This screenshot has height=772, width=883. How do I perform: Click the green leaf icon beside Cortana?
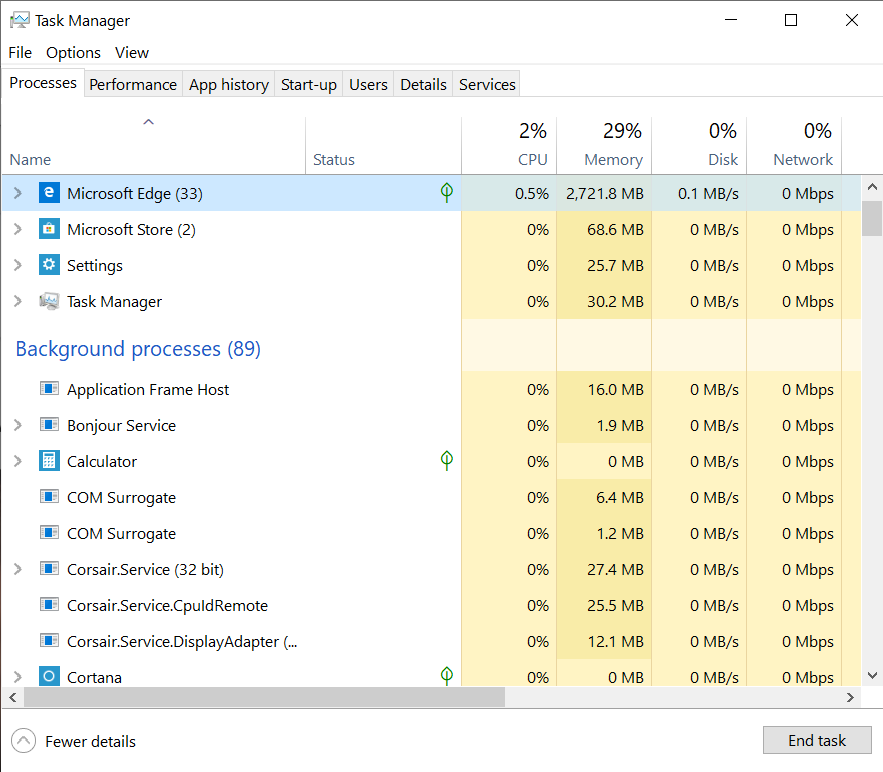447,676
